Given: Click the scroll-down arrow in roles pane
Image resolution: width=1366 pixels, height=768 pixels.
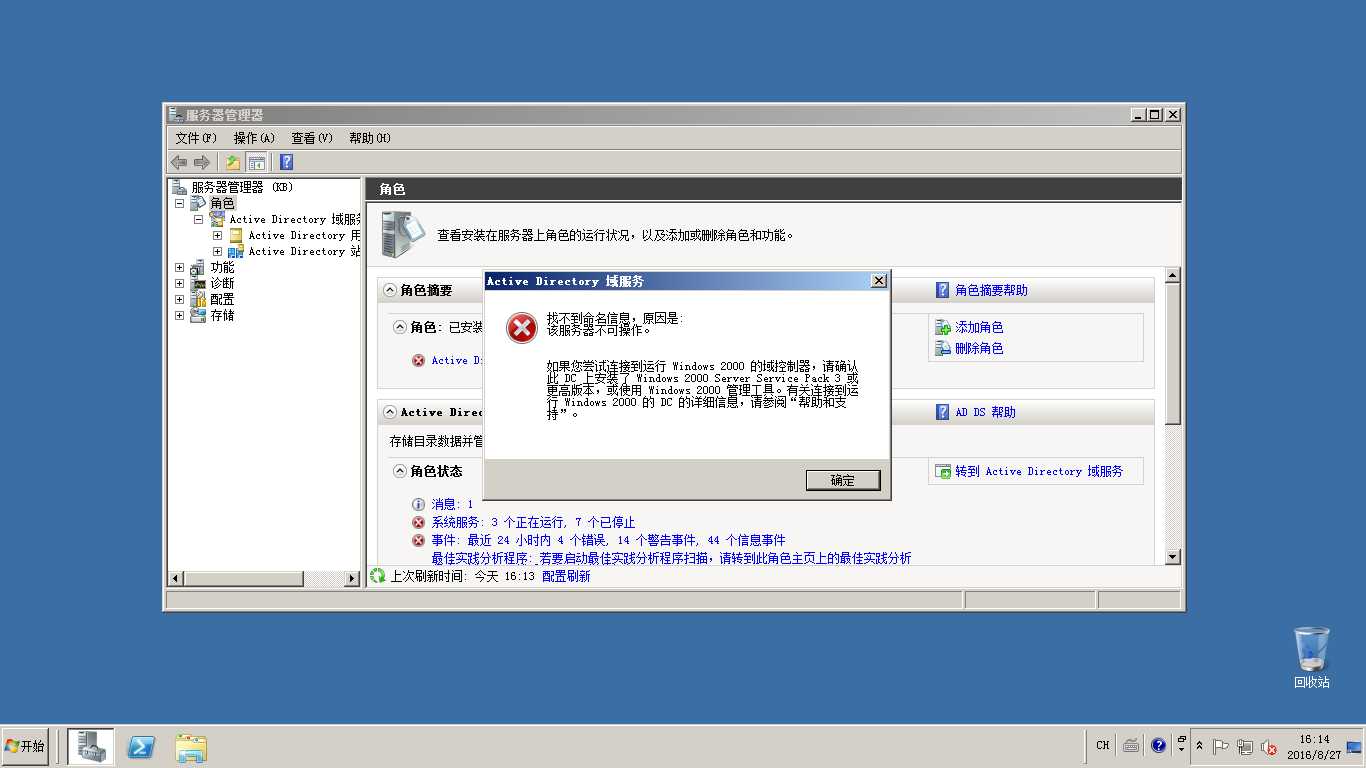Looking at the screenshot, I should pos(1173,557).
